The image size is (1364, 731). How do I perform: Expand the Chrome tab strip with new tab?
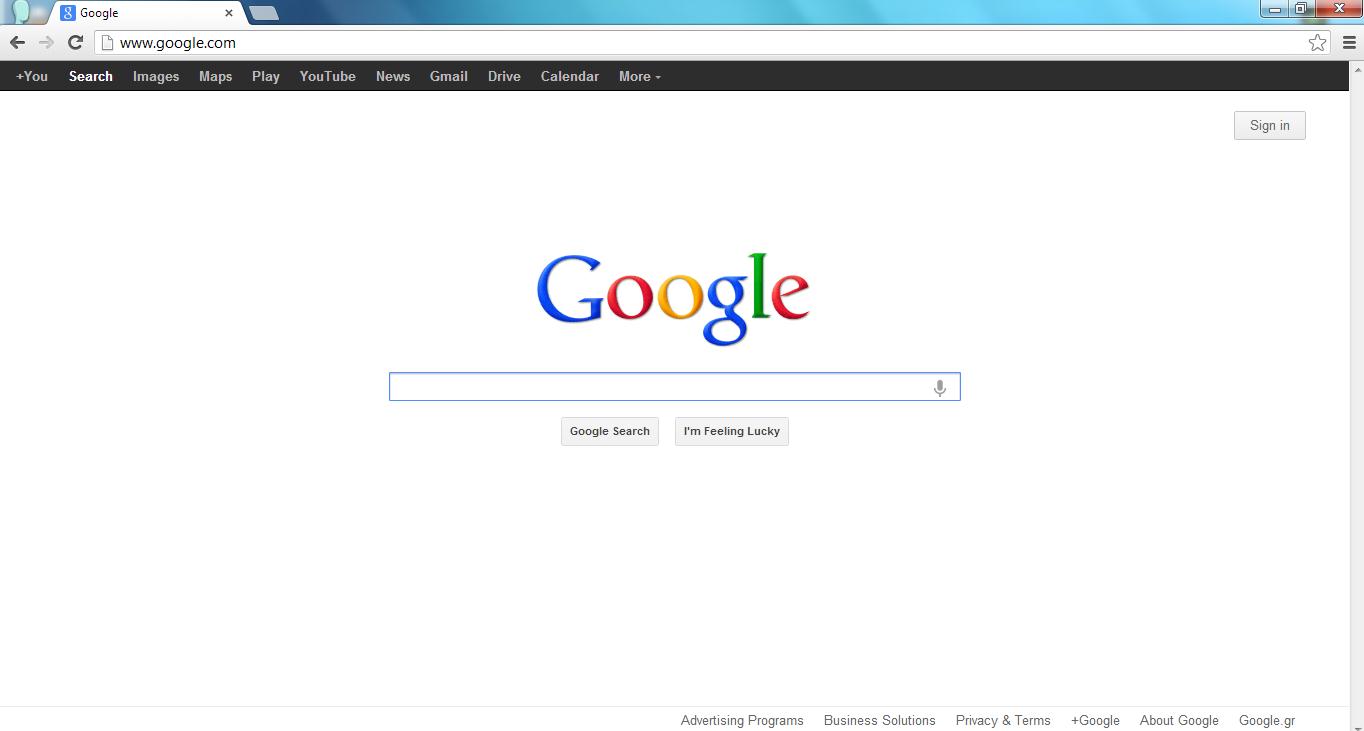coord(264,13)
